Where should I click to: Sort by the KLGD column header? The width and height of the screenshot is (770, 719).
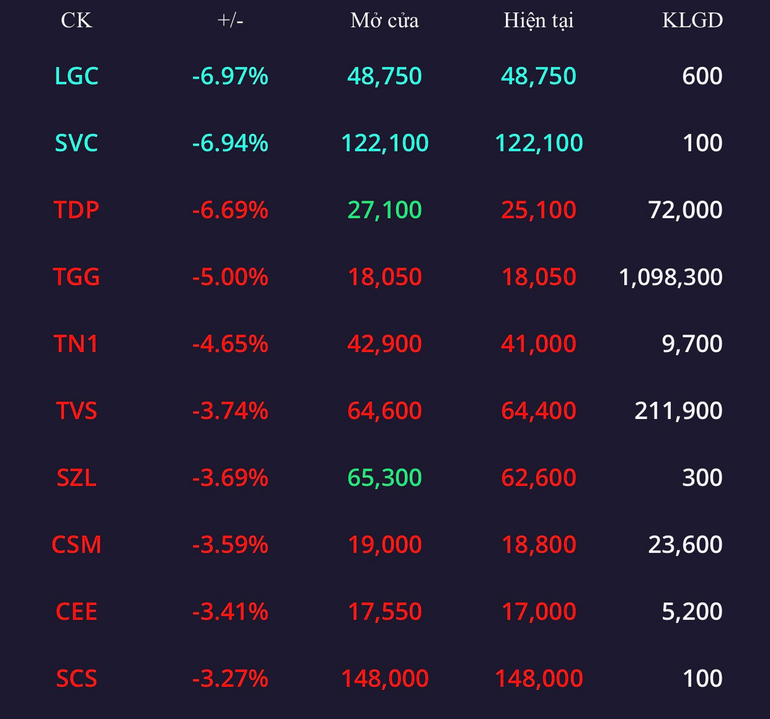(x=692, y=21)
